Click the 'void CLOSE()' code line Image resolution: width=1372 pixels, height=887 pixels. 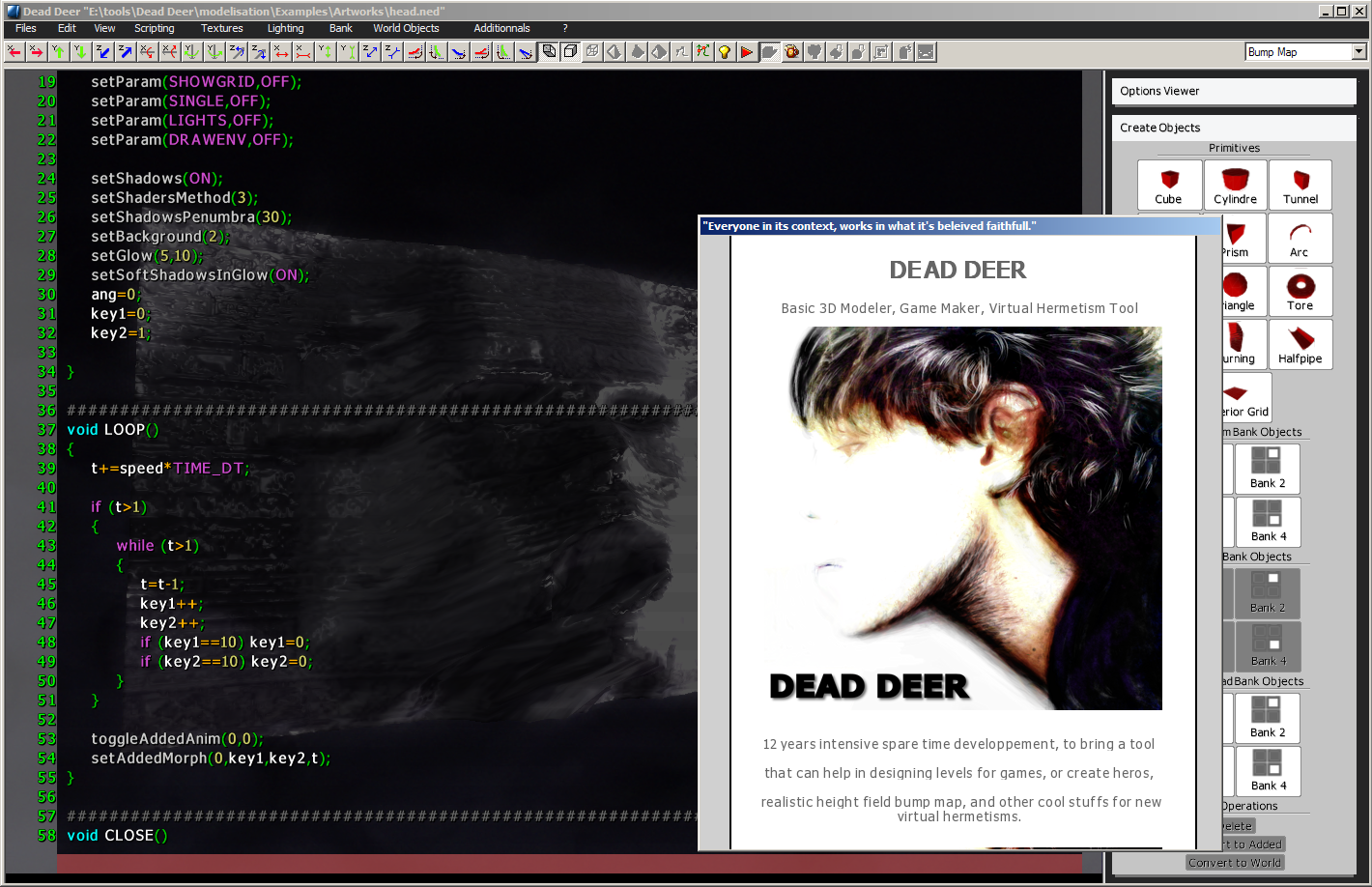(x=117, y=835)
